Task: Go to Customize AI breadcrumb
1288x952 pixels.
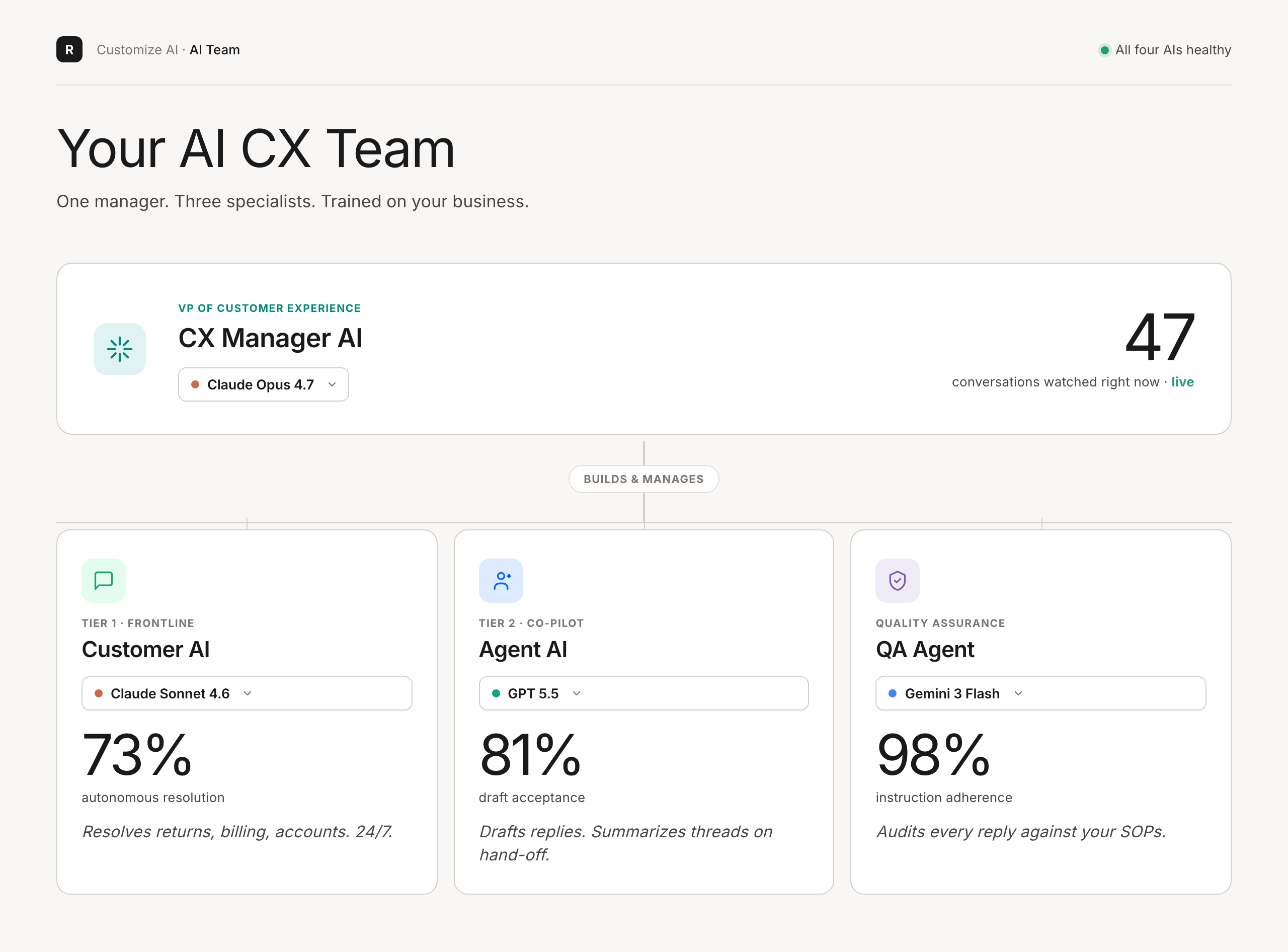Action: tap(137, 50)
